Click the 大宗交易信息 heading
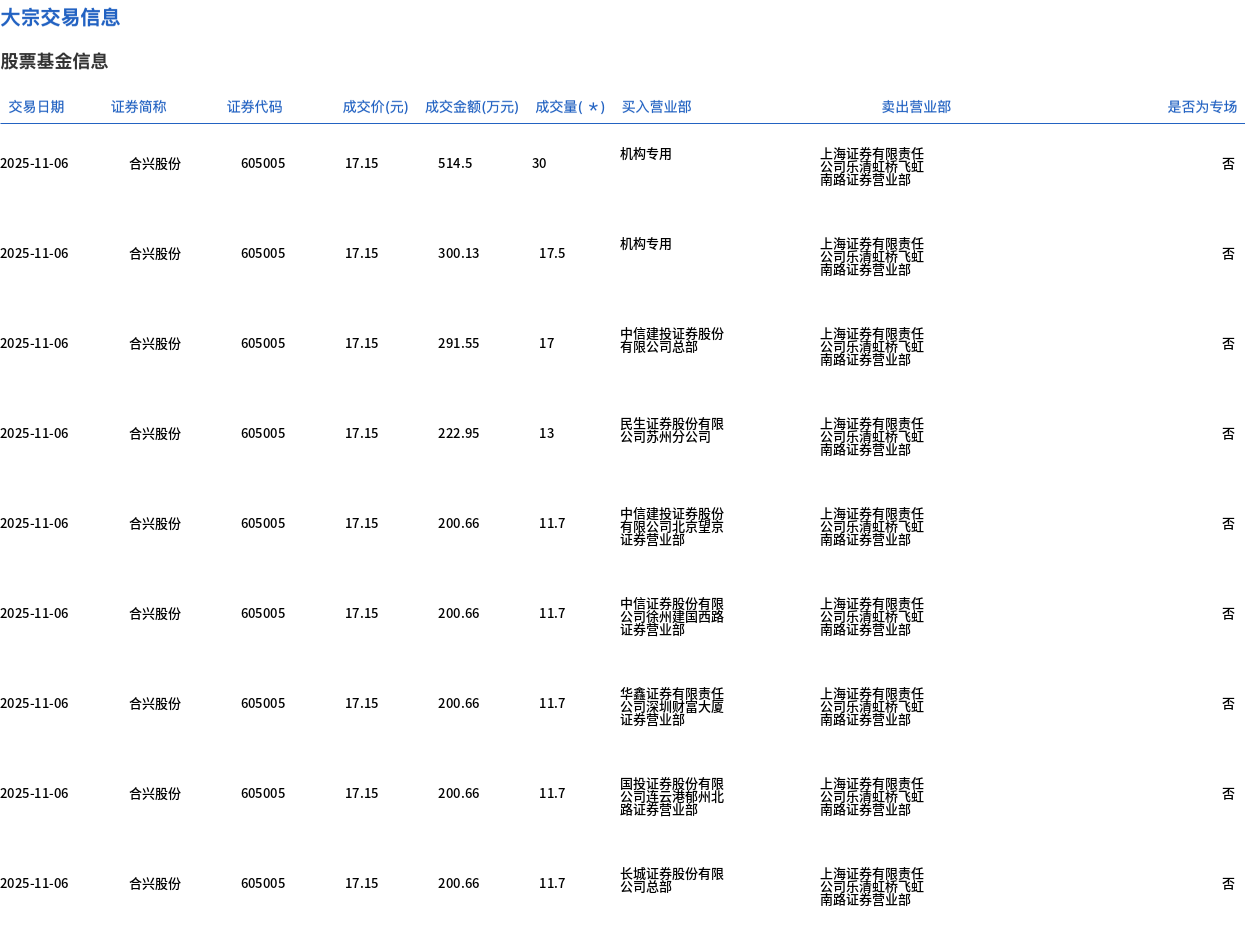 tap(60, 17)
